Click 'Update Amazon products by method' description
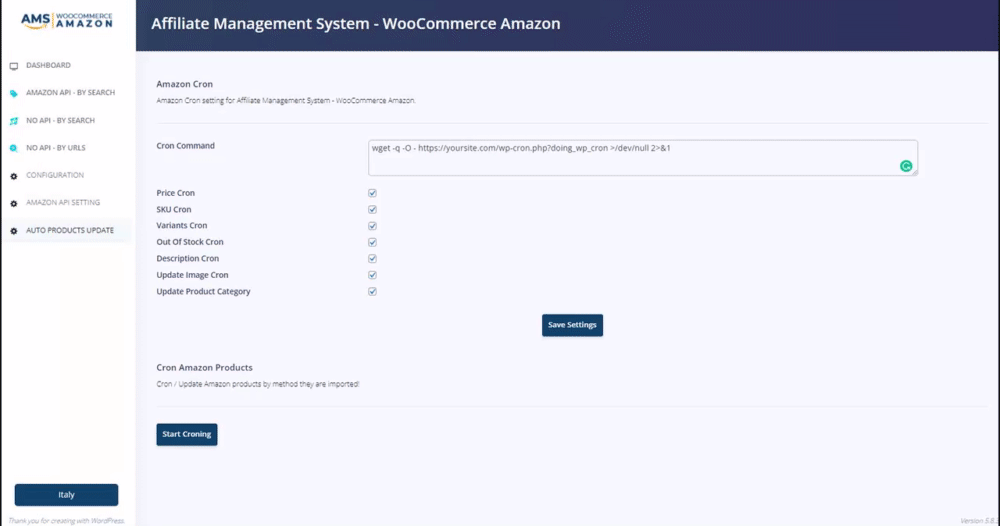 coord(258,384)
